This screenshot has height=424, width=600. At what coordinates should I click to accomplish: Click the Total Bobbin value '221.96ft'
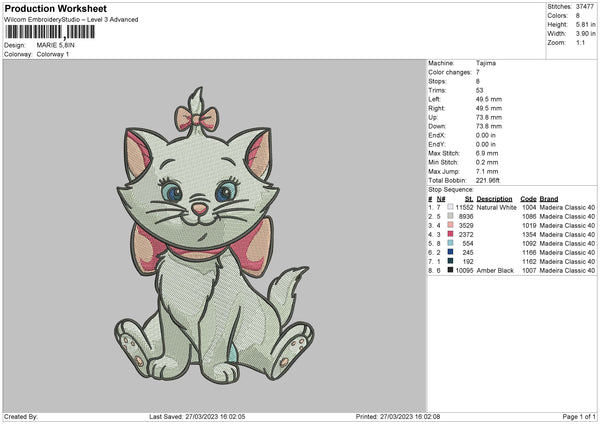(488, 180)
